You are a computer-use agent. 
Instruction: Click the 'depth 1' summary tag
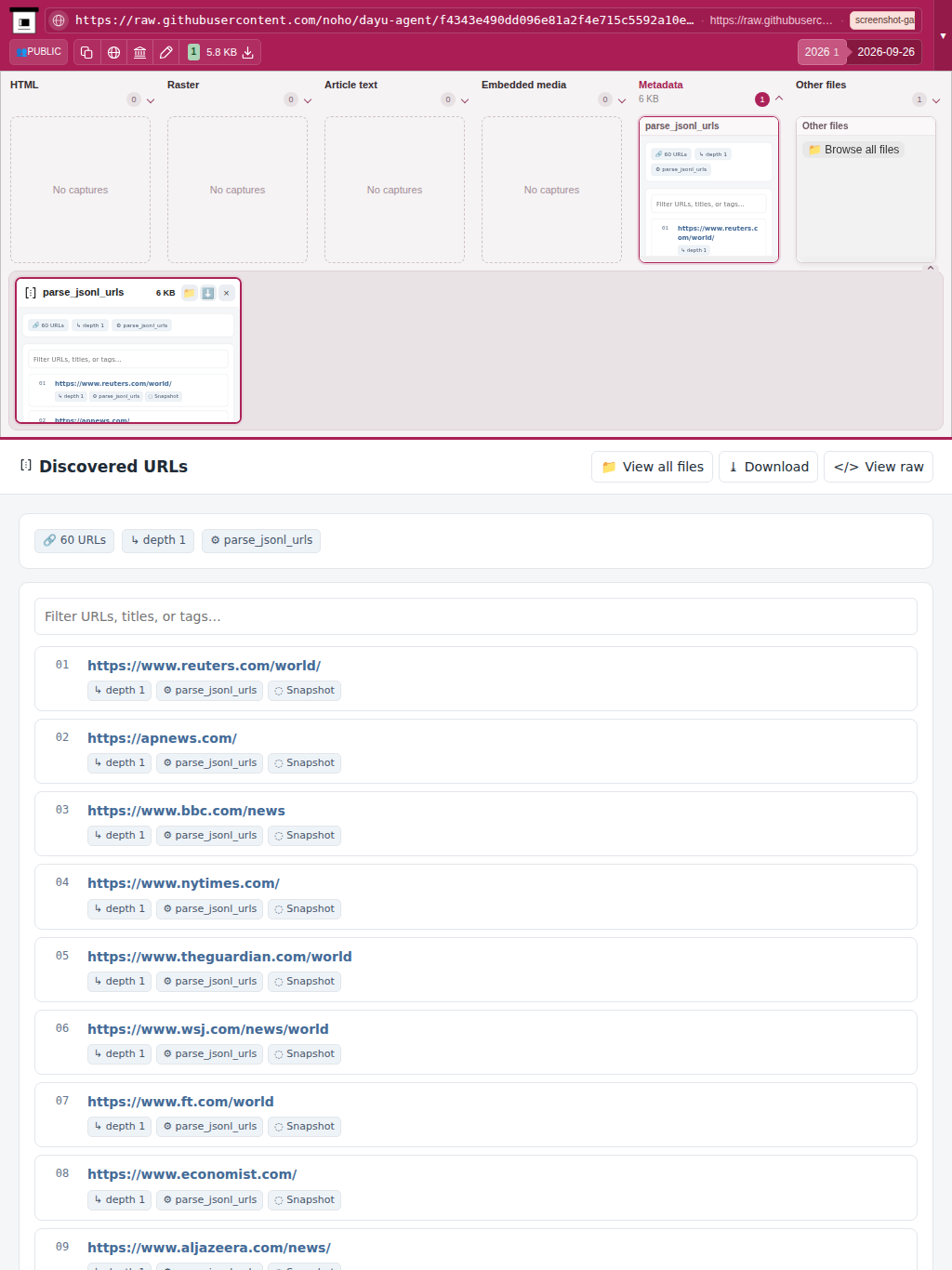click(158, 540)
